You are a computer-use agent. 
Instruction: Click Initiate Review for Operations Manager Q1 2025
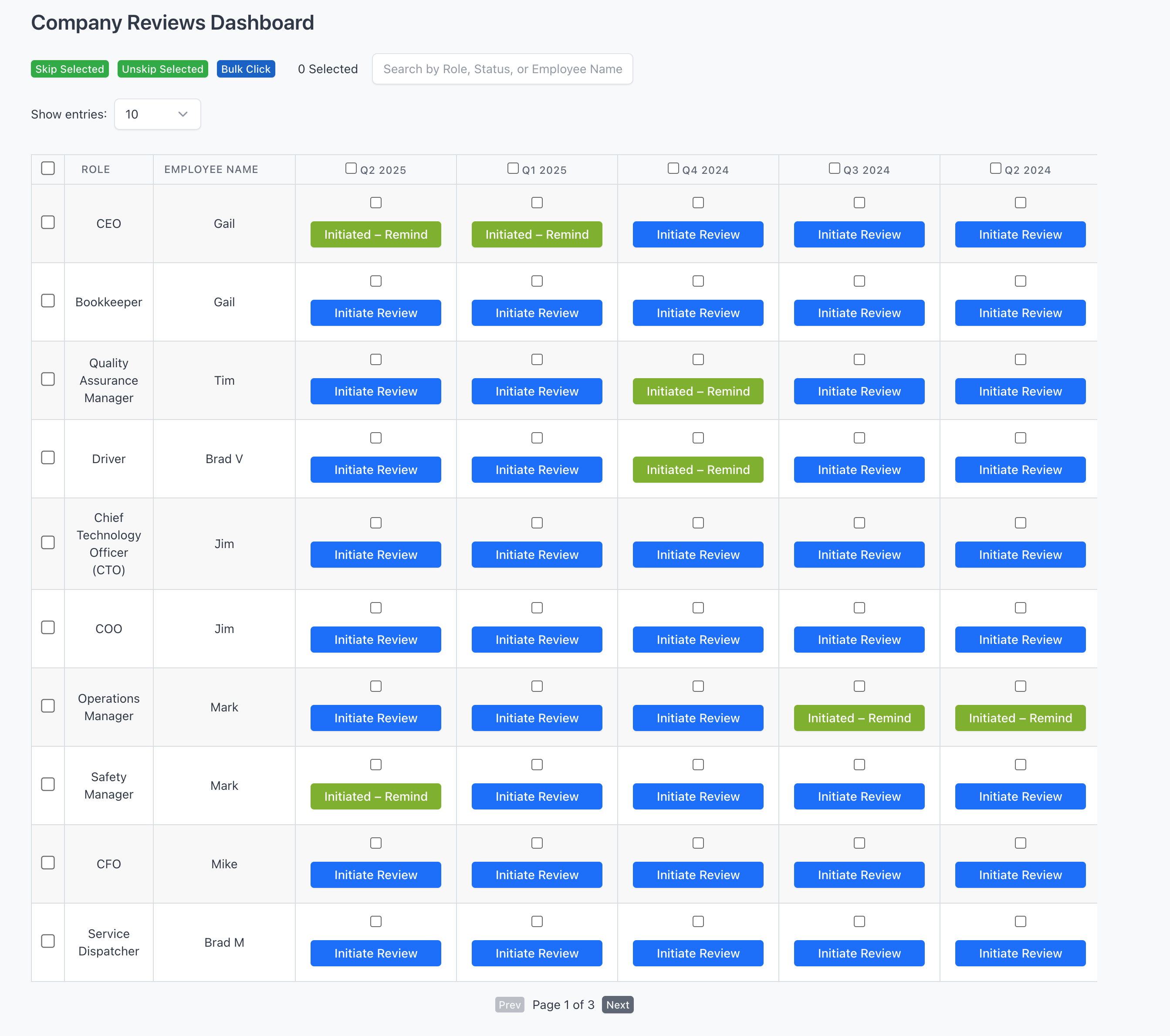537,718
